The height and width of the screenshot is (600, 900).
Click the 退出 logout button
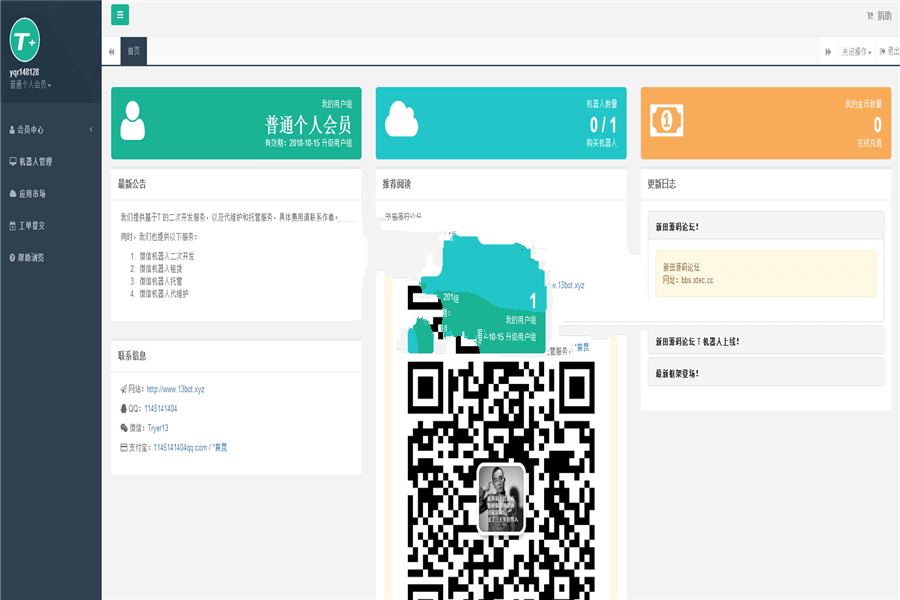point(889,52)
